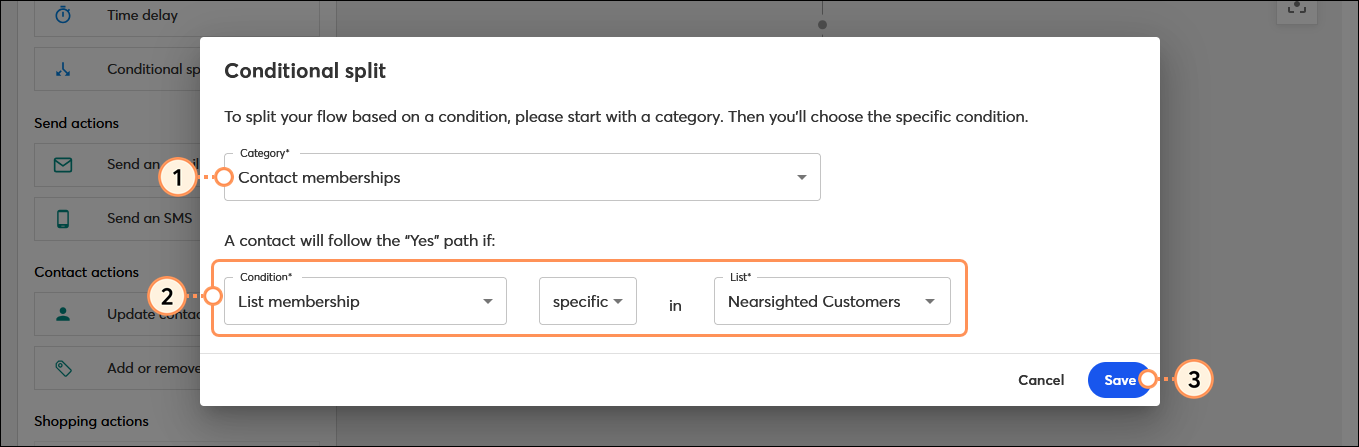
Task: Open the List dropdown showing Nearsighted Customers
Action: pyautogui.click(x=832, y=301)
